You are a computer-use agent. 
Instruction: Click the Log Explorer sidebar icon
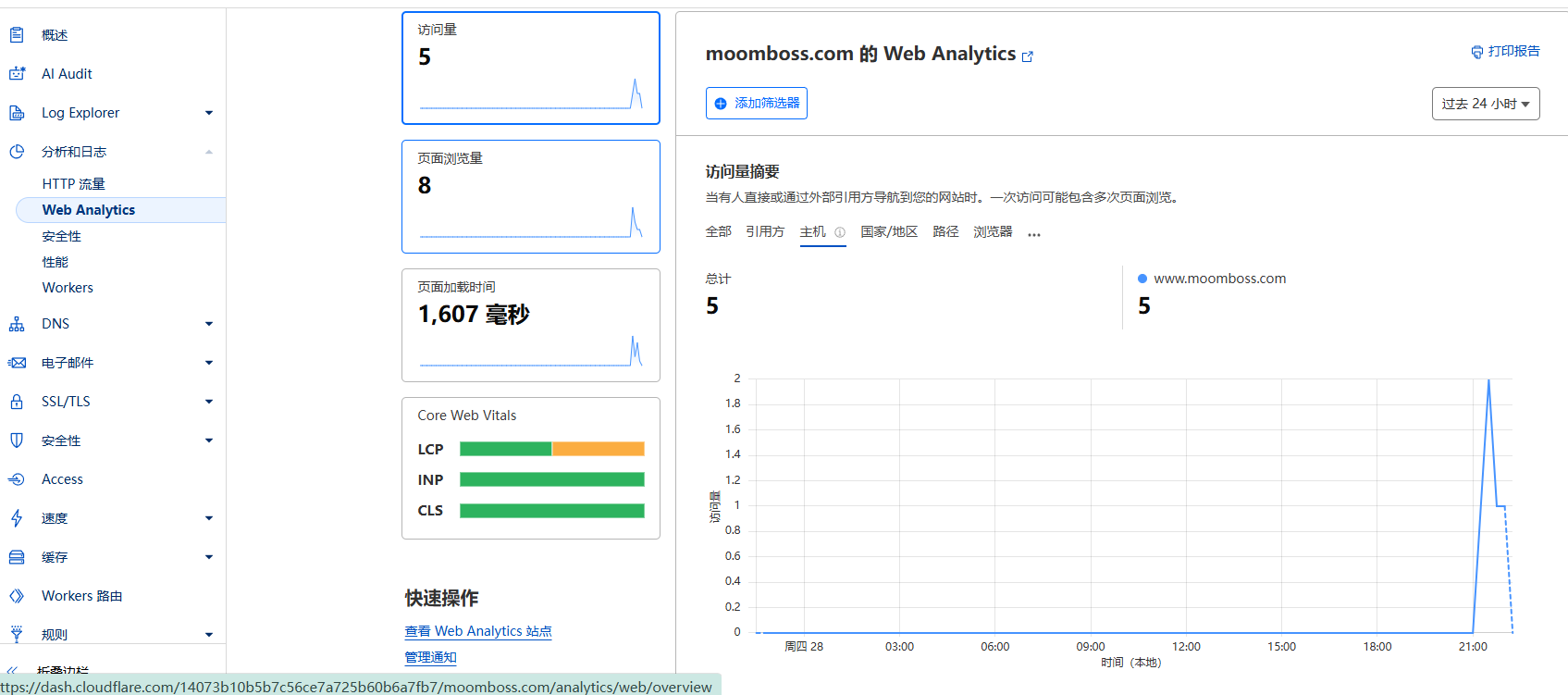(x=17, y=113)
